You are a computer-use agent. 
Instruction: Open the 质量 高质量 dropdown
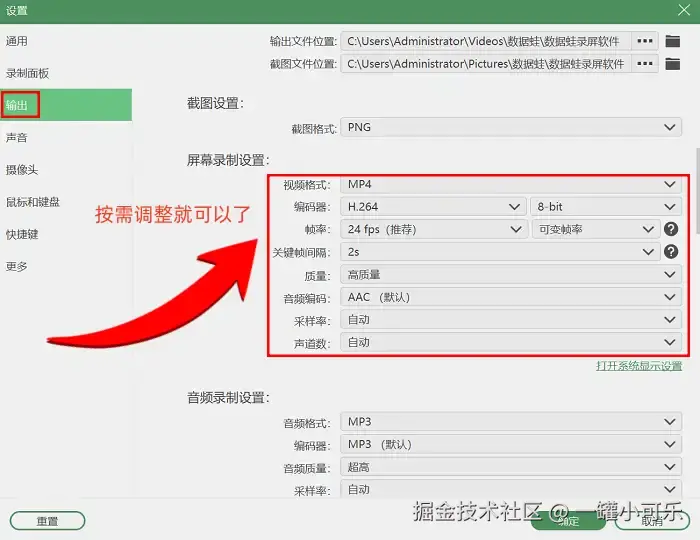point(511,274)
